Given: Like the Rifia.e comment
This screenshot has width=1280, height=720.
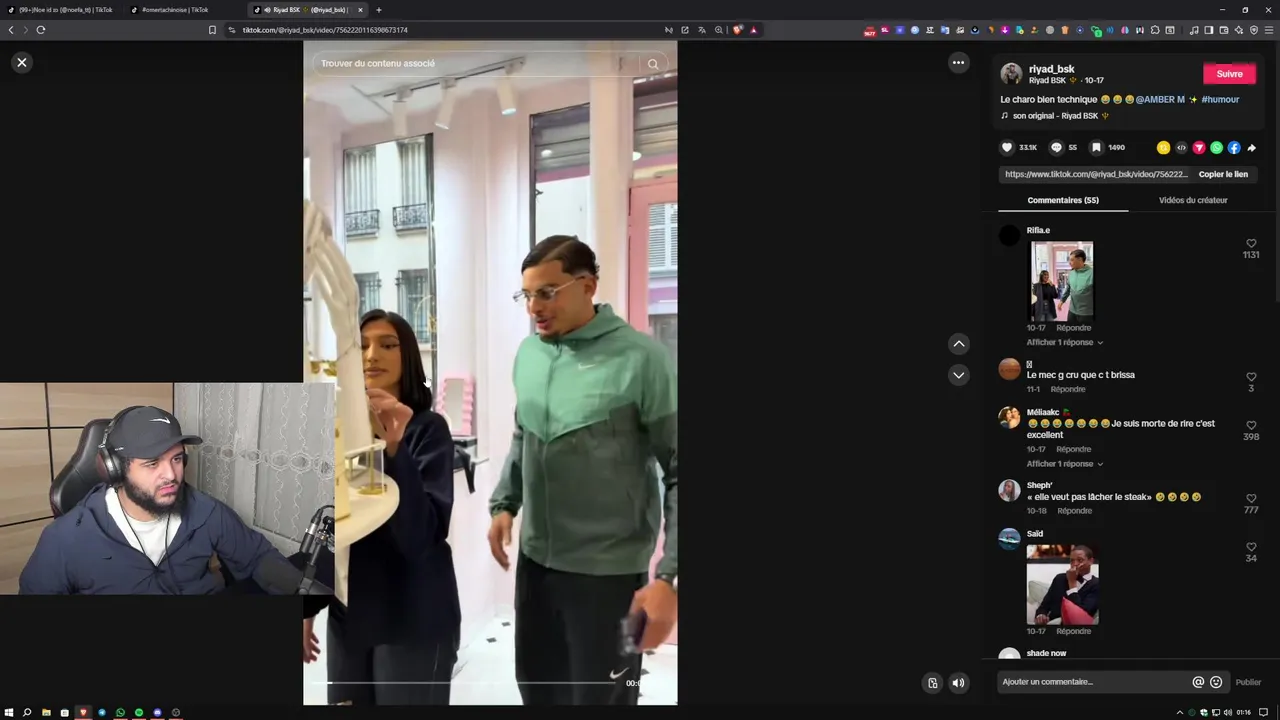Looking at the screenshot, I should (1251, 243).
